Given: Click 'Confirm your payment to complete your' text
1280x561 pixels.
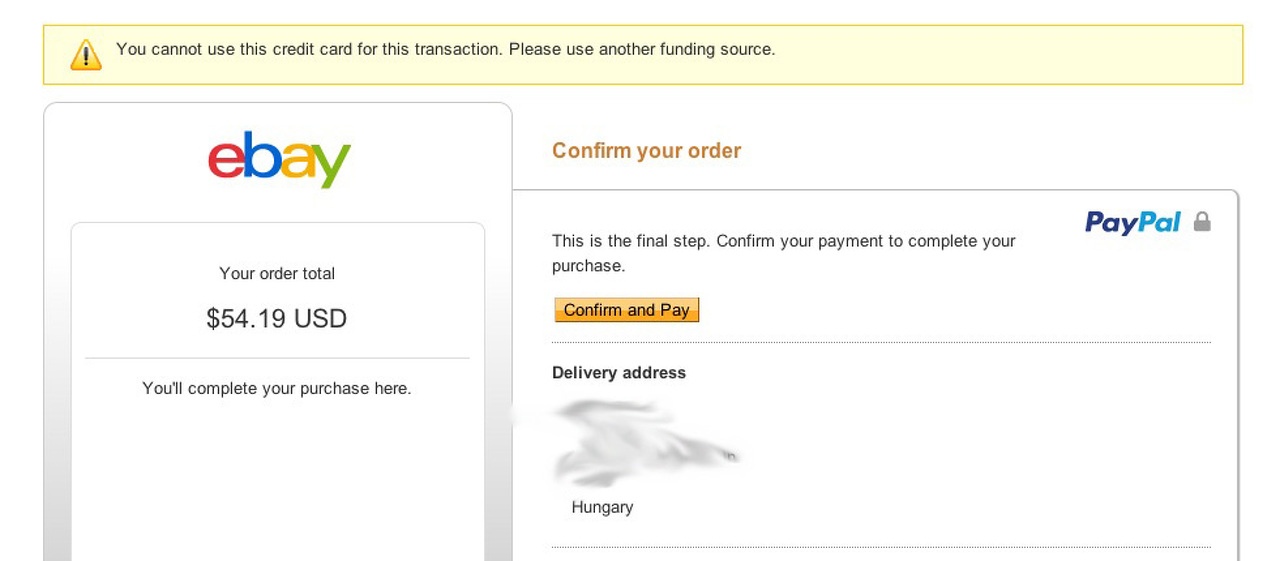Looking at the screenshot, I should (866, 241).
